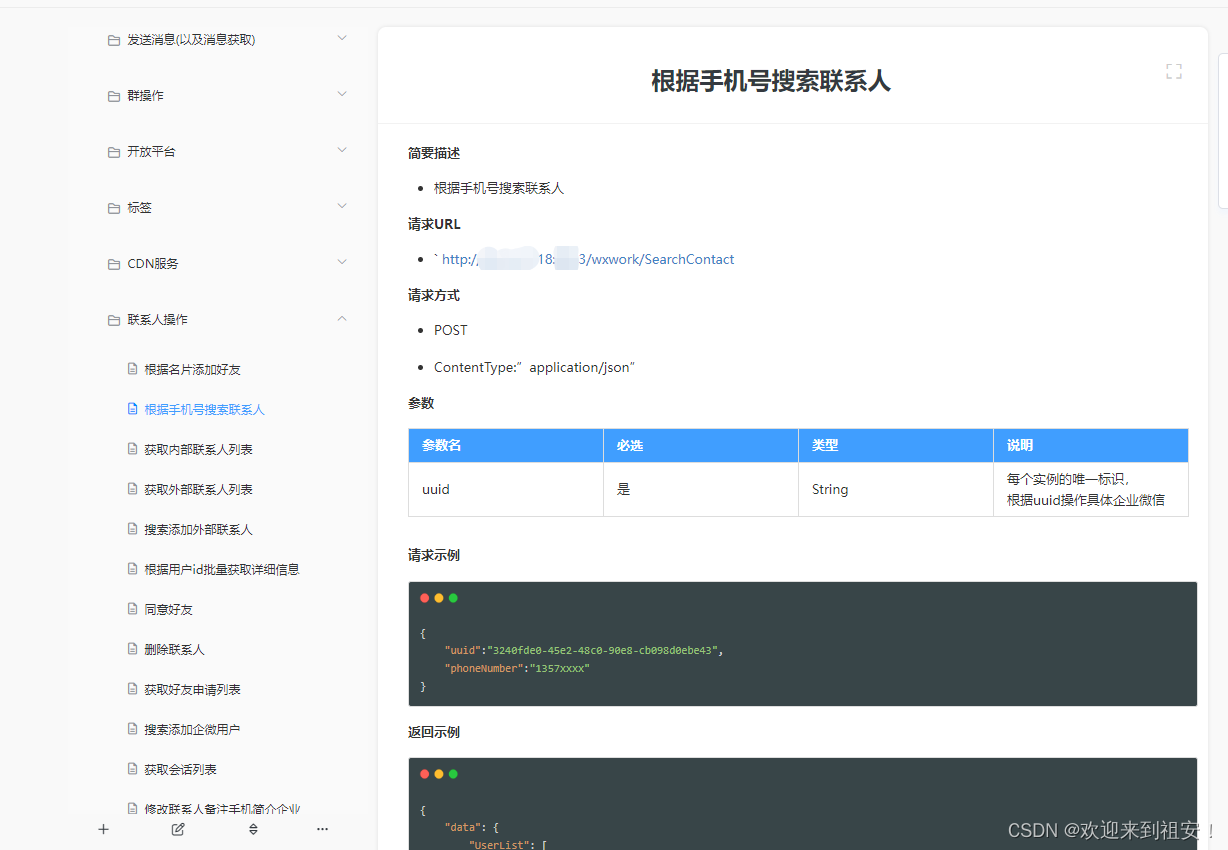1228x850 pixels.
Task: Click the sort arrows icon in bottom toolbar
Action: [x=253, y=829]
